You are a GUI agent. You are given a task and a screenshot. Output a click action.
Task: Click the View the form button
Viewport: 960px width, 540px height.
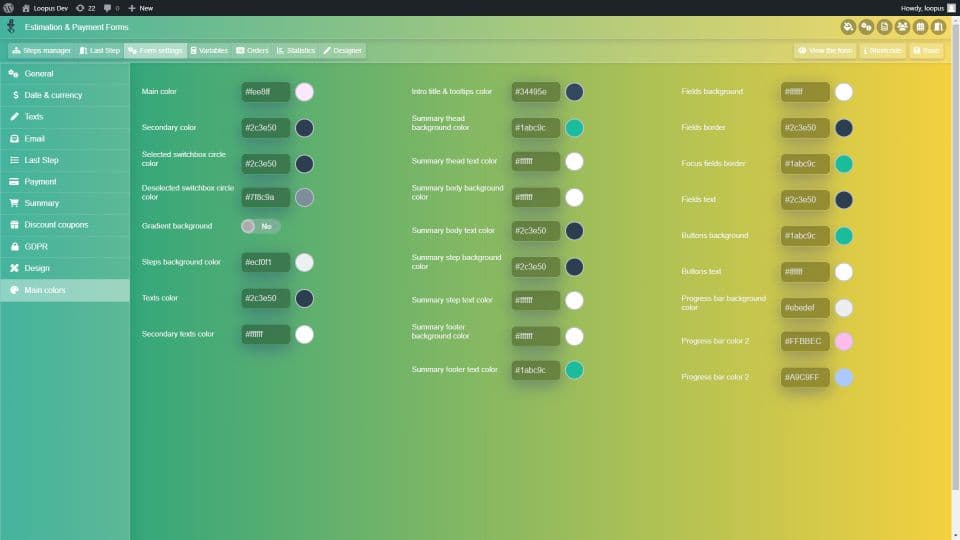point(825,50)
